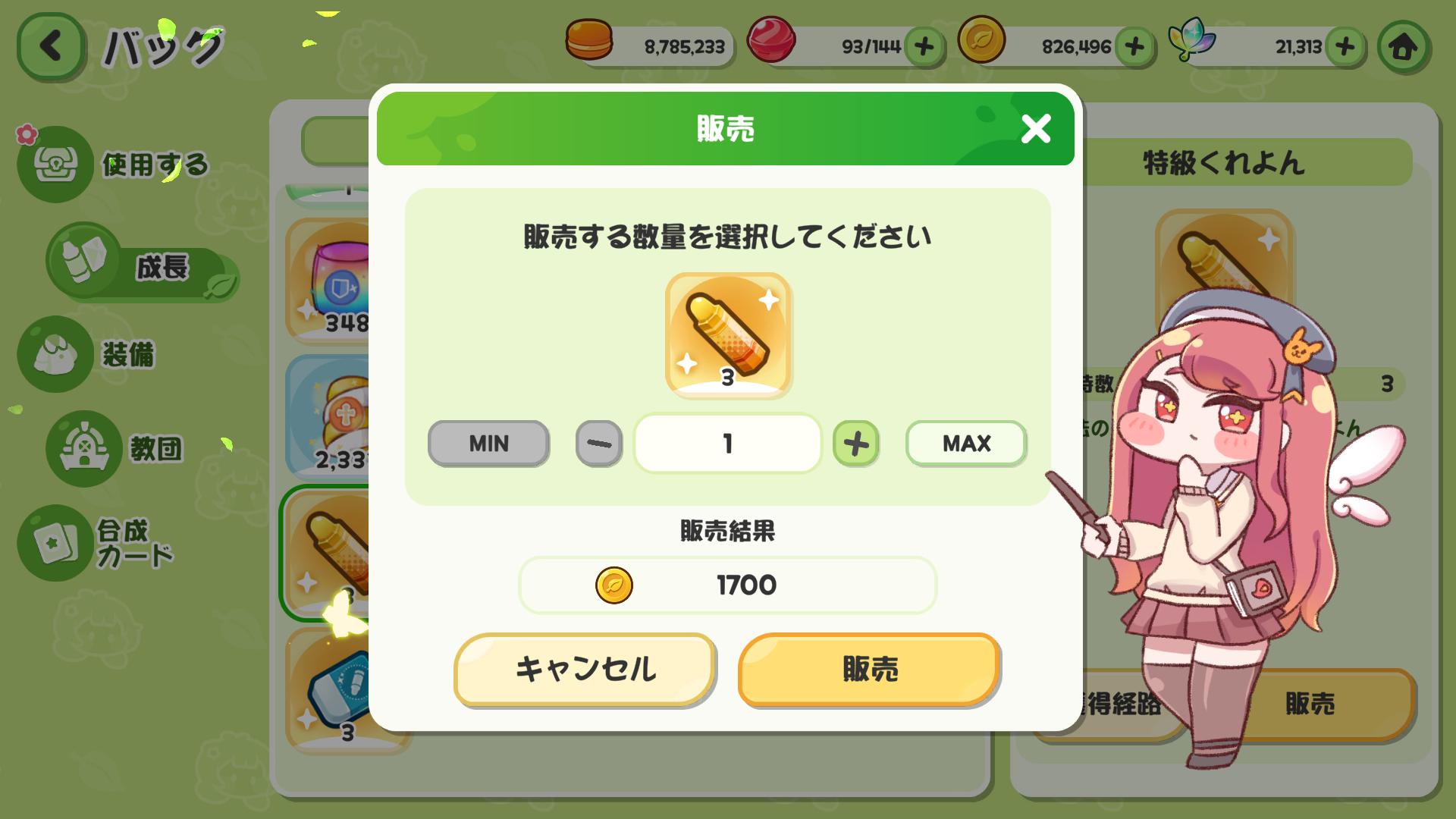This screenshot has width=1456, height=819.
Task: Go back with the arrow button
Action: click(50, 46)
